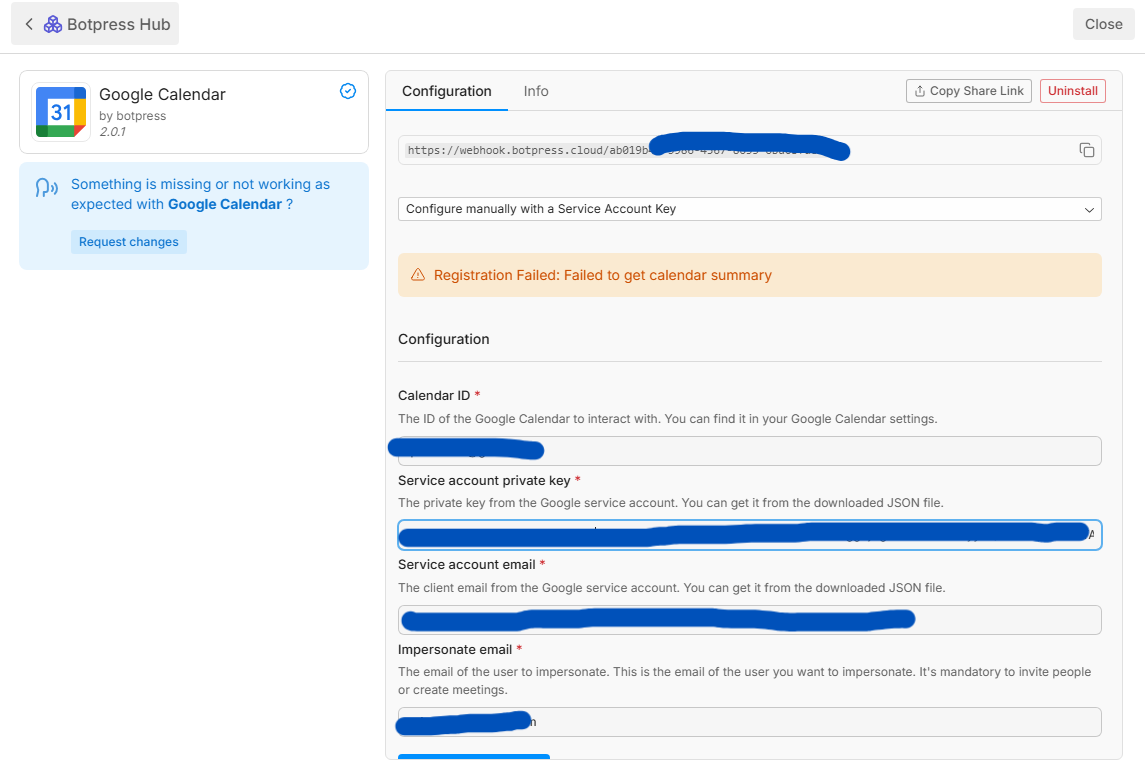Click the back arrow beside Botpress Hub
The height and width of the screenshot is (763, 1145).
tap(29, 24)
